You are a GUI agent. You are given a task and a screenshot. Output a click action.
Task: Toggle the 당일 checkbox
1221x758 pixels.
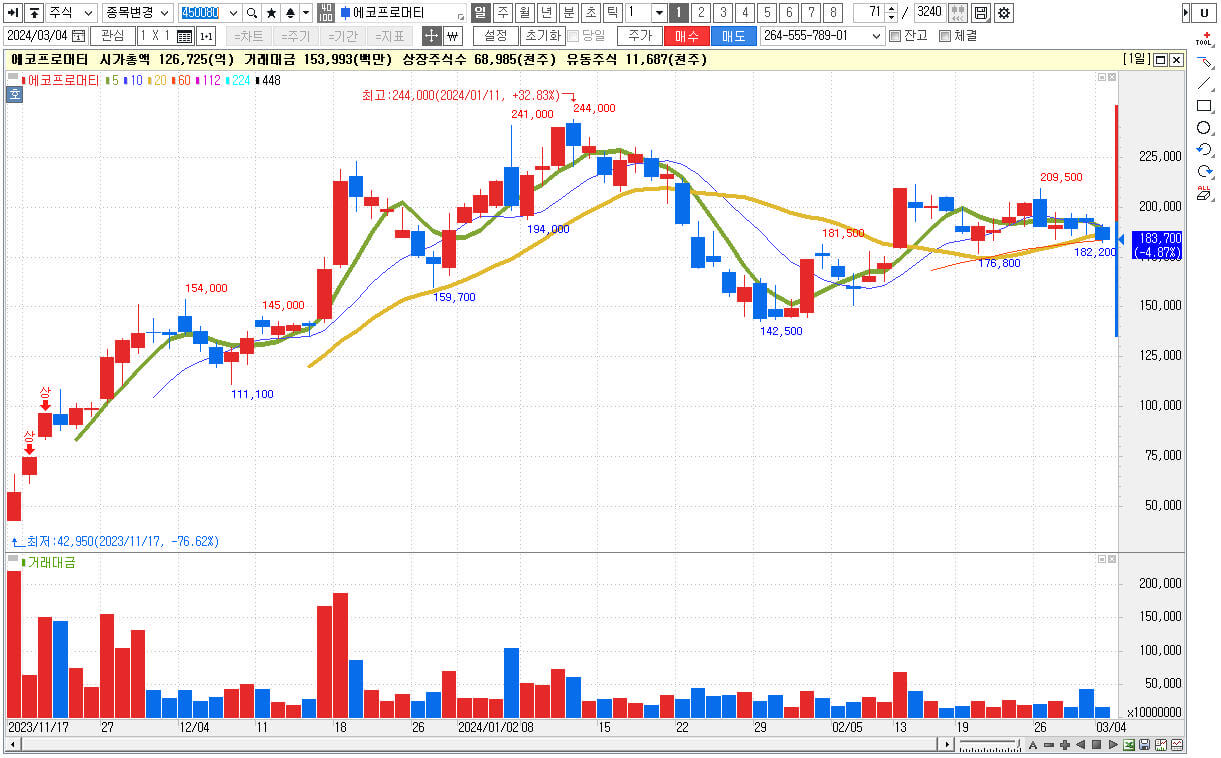[x=573, y=36]
